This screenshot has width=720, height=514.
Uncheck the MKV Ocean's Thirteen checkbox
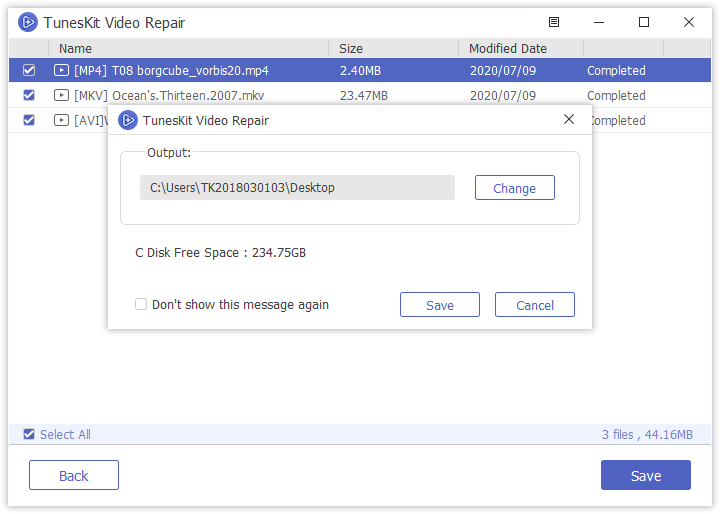(29, 95)
